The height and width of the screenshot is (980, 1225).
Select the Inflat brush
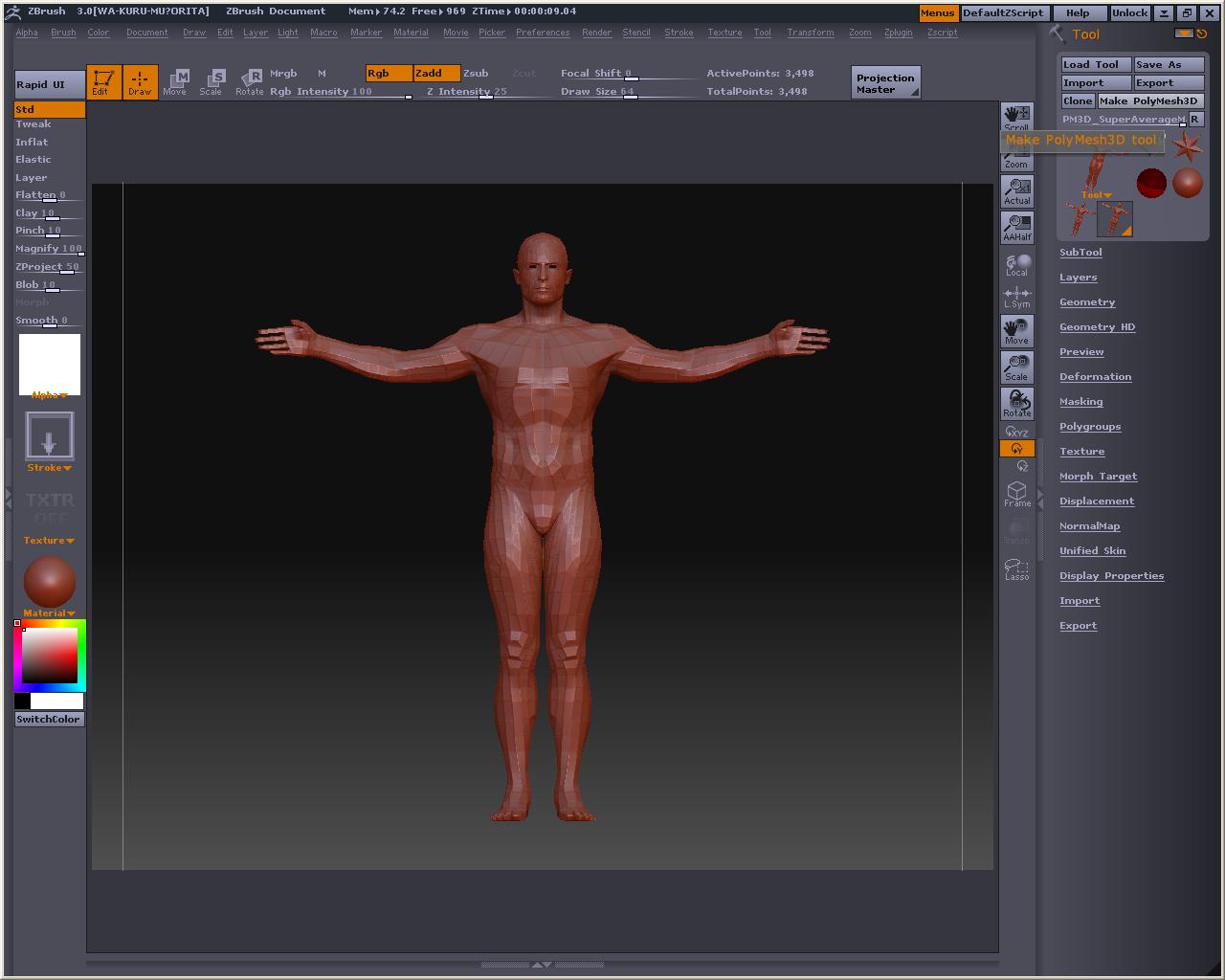tap(32, 143)
